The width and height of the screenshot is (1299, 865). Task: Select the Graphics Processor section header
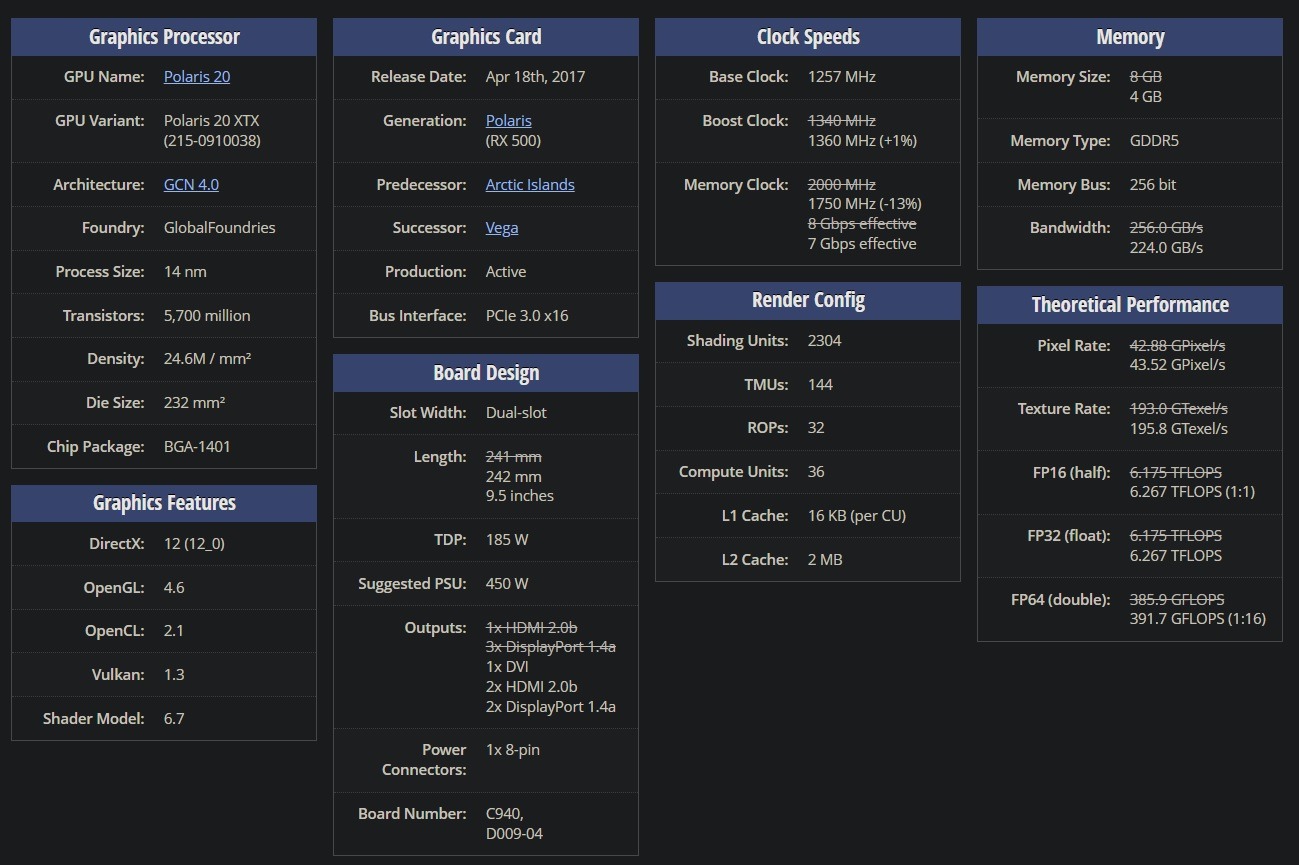(164, 37)
